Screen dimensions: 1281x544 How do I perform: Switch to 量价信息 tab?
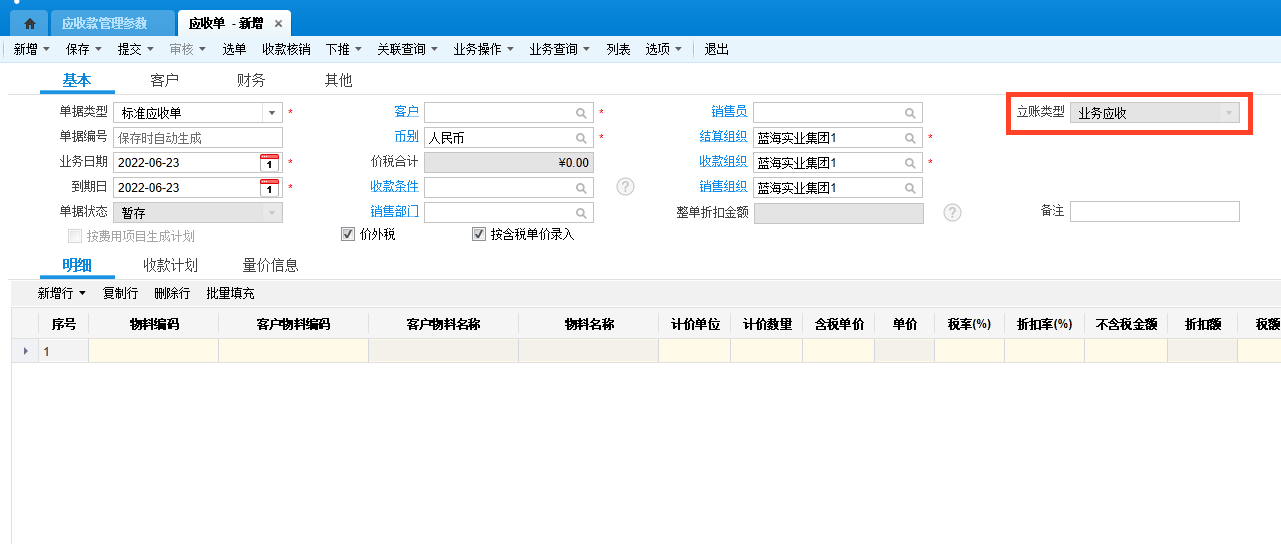270,265
